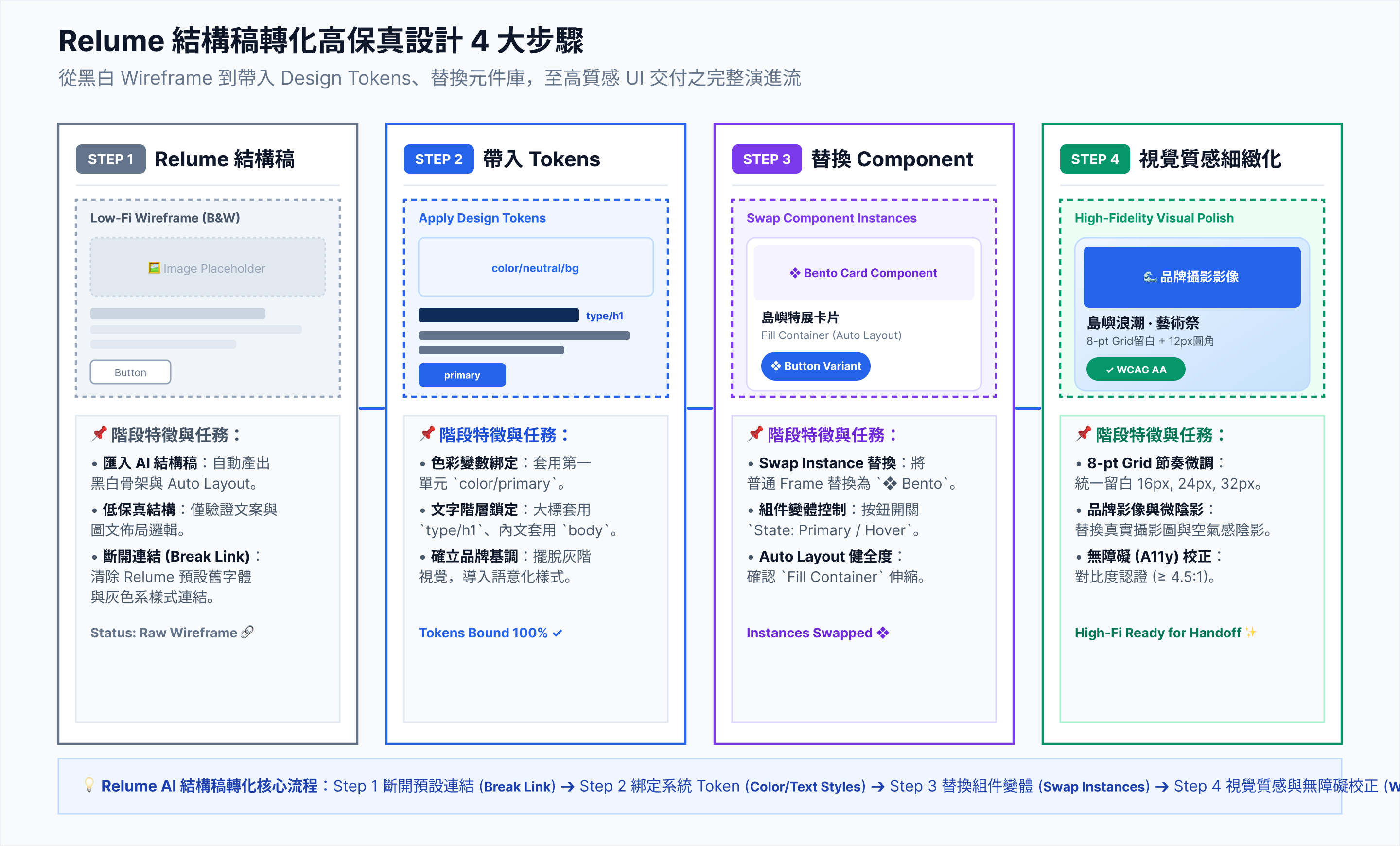Viewport: 1400px width, 846px height.
Task: Click the pushpin icon in the STEP 2 panel
Action: click(427, 434)
